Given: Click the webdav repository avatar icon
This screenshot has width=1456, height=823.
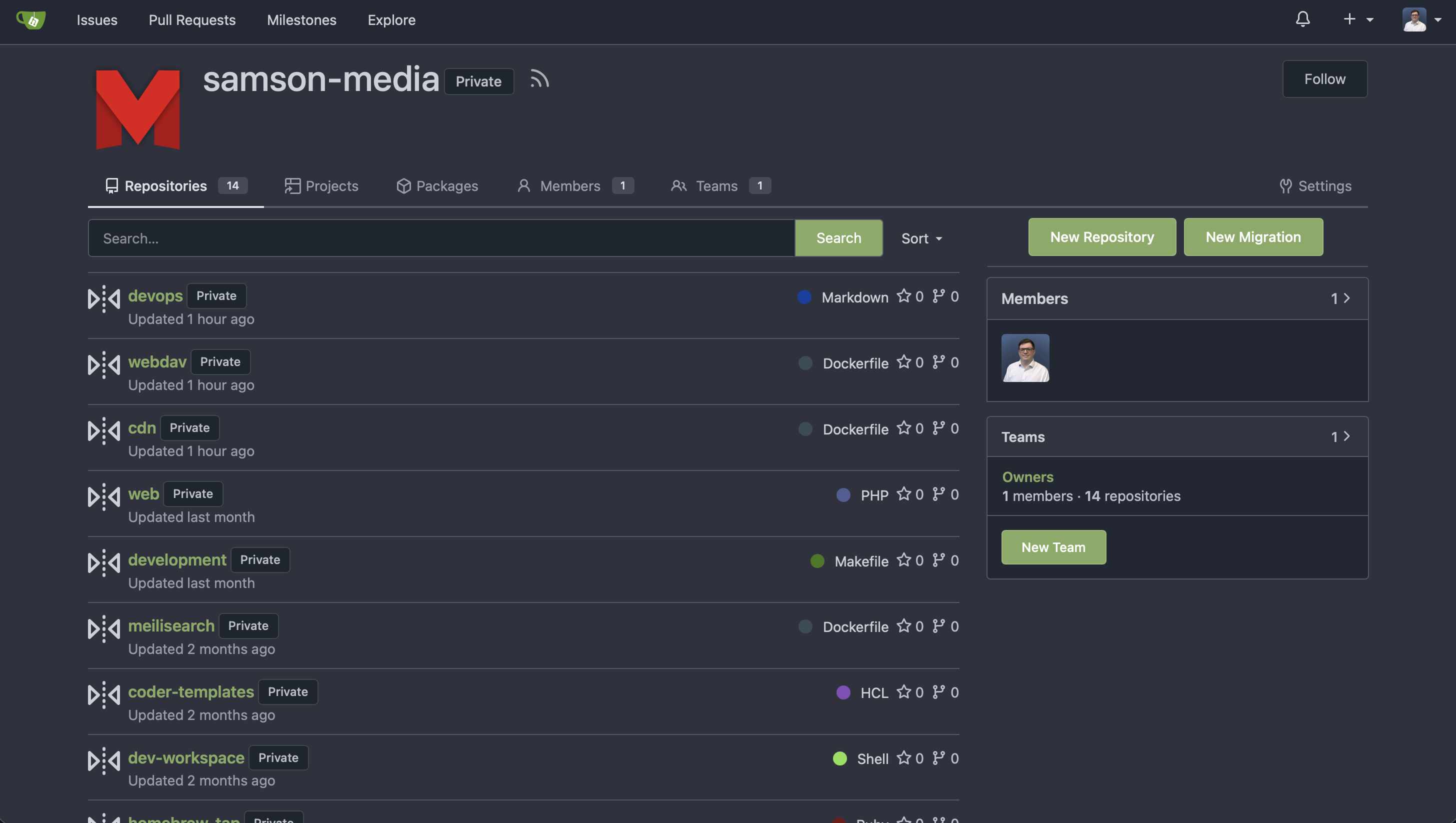Looking at the screenshot, I should click(x=104, y=364).
